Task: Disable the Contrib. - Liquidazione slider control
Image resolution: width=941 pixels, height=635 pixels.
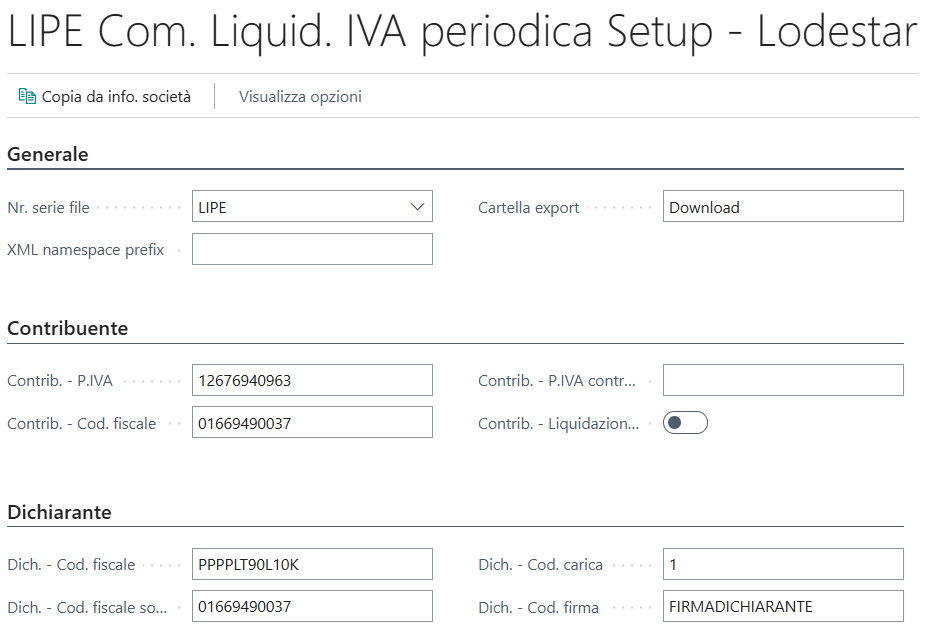Action: point(685,422)
